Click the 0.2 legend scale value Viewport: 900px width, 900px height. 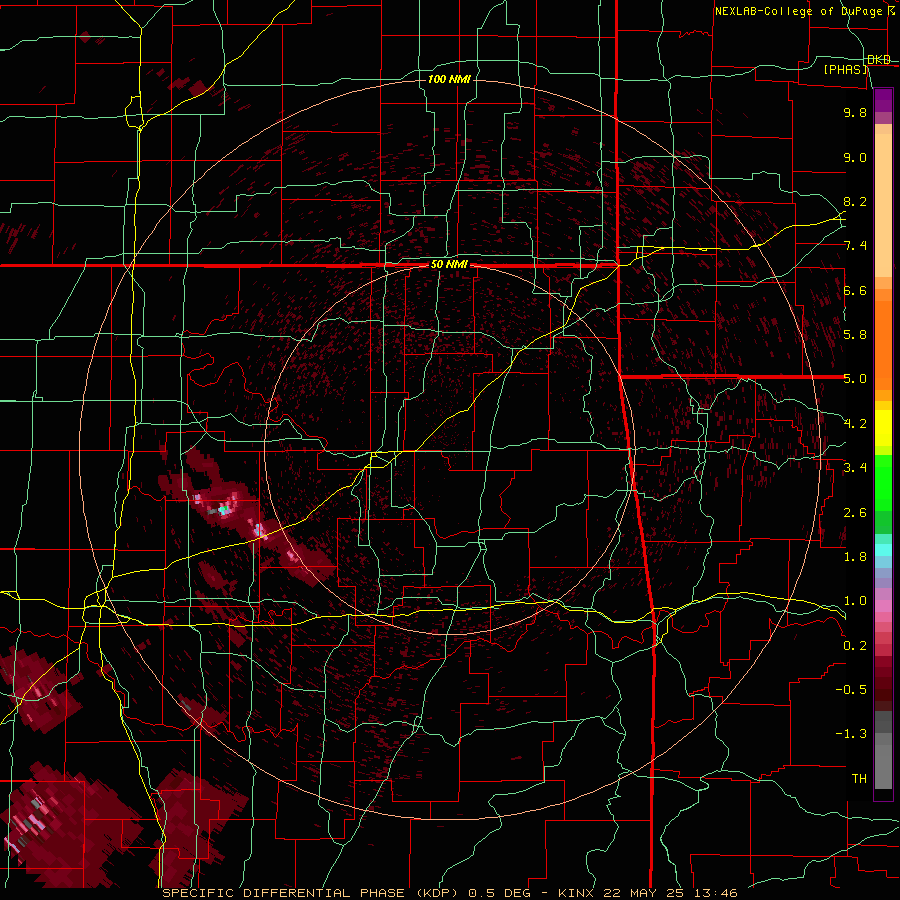pos(855,646)
